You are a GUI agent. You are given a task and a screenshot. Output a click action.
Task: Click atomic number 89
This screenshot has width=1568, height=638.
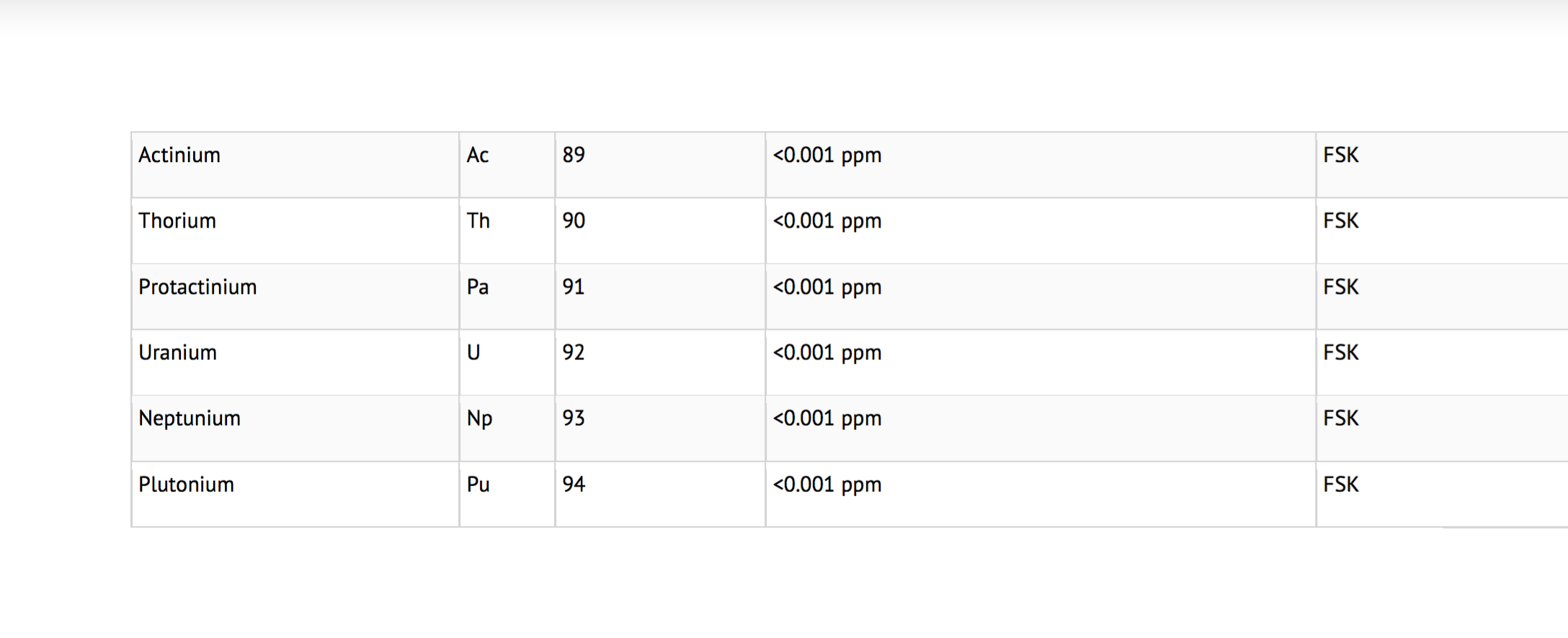point(574,156)
